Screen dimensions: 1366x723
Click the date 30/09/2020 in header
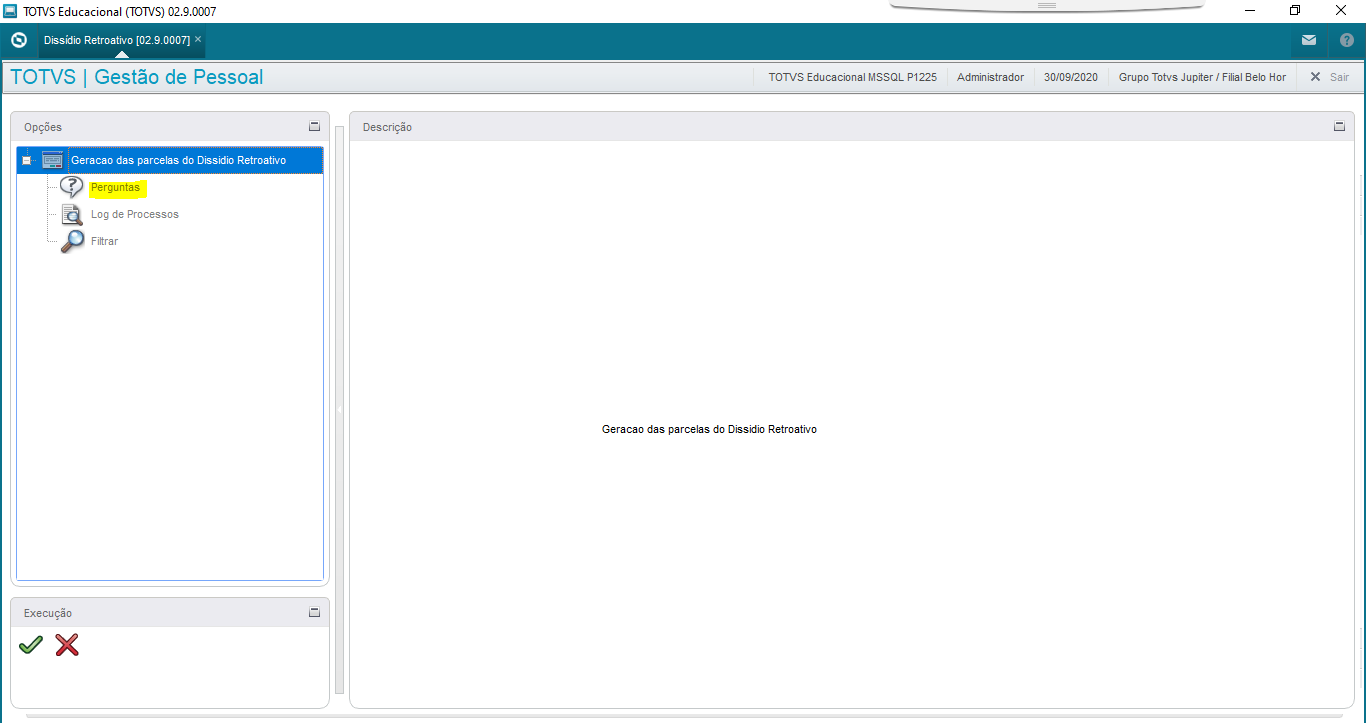click(1071, 77)
